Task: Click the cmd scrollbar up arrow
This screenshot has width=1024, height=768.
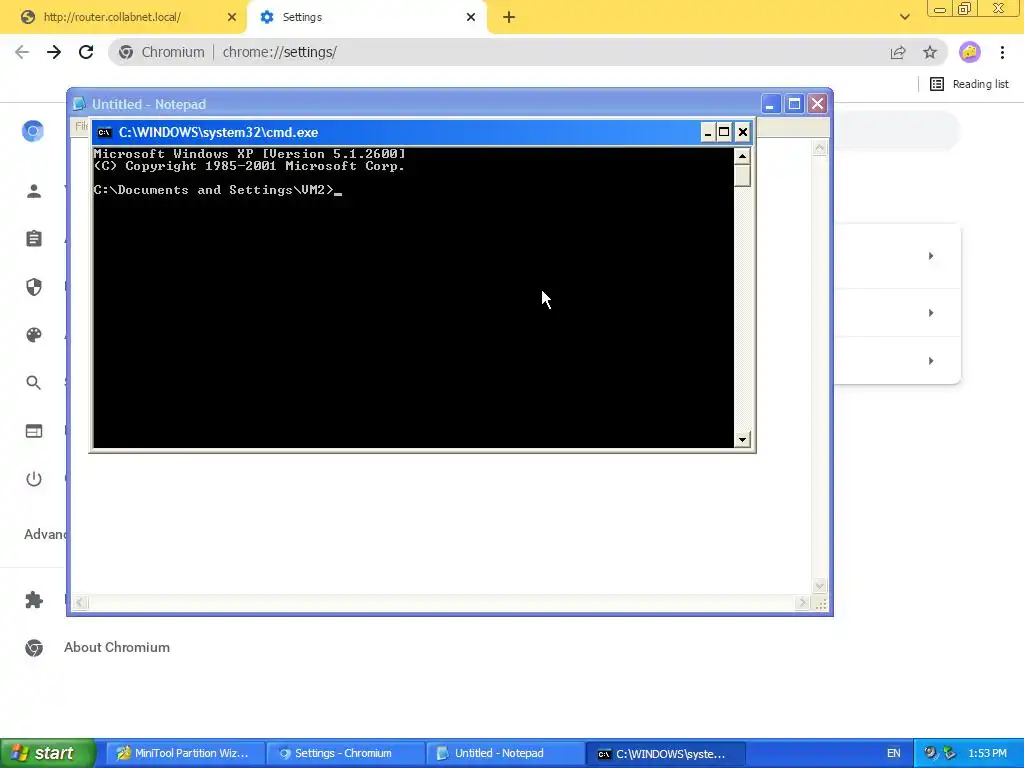Action: click(x=742, y=155)
